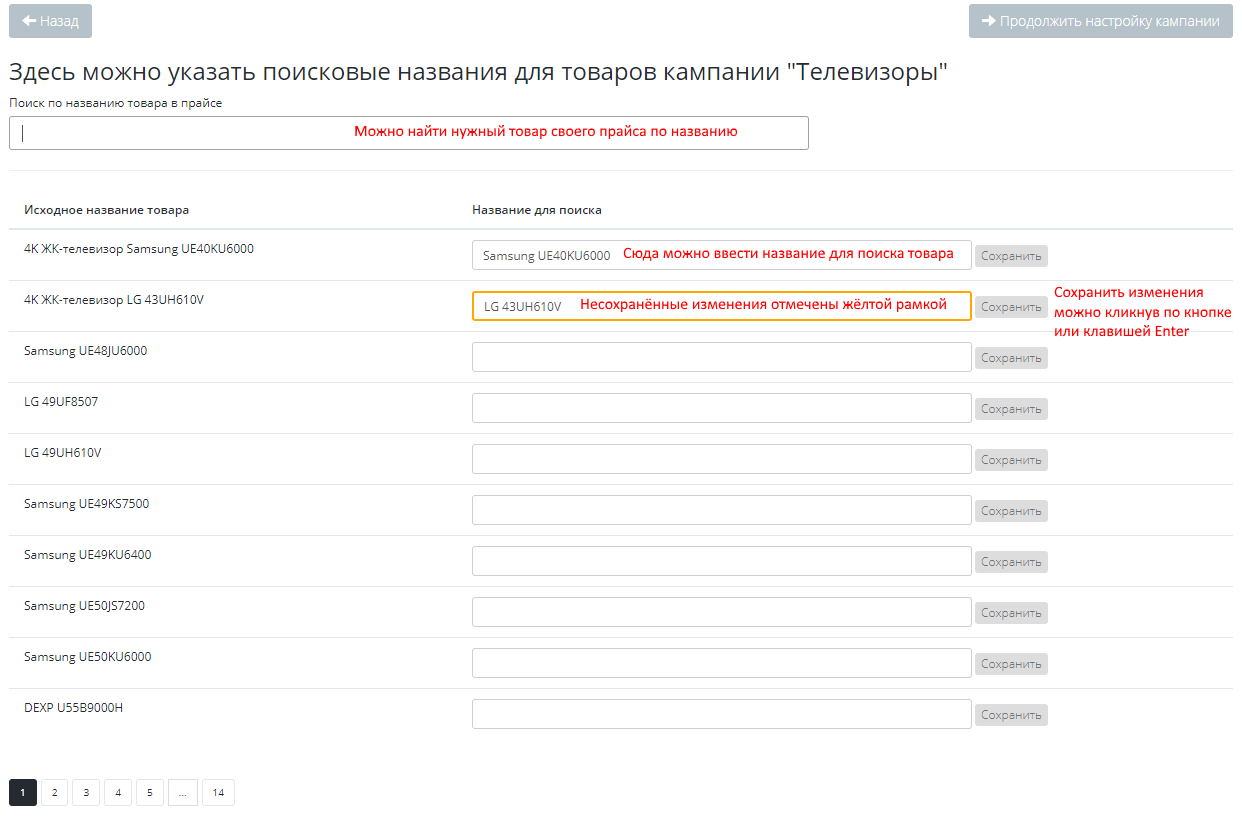Screen dimensions: 1242x826
Task: Click product name 4K ЖК-телевизор Samsung UE40KU6000
Action: 139,249
